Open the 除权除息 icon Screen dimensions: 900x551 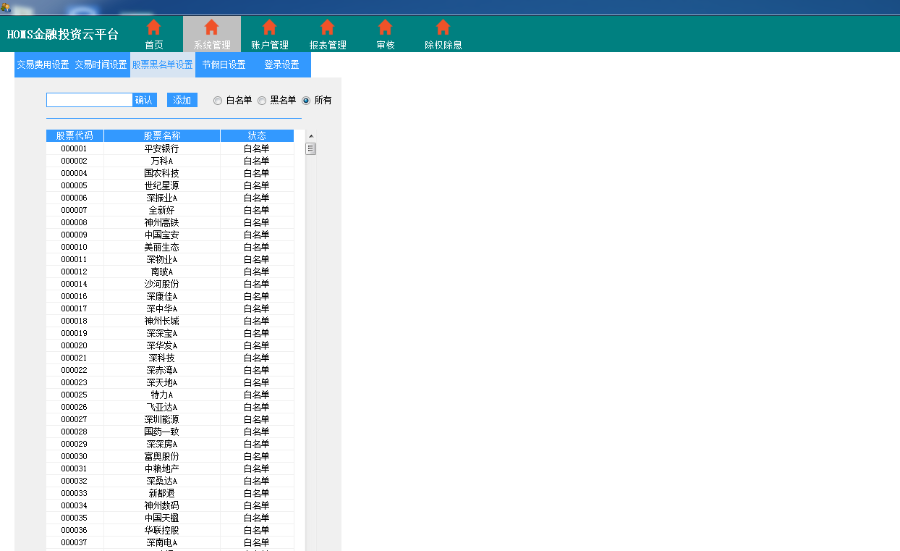click(x=443, y=28)
